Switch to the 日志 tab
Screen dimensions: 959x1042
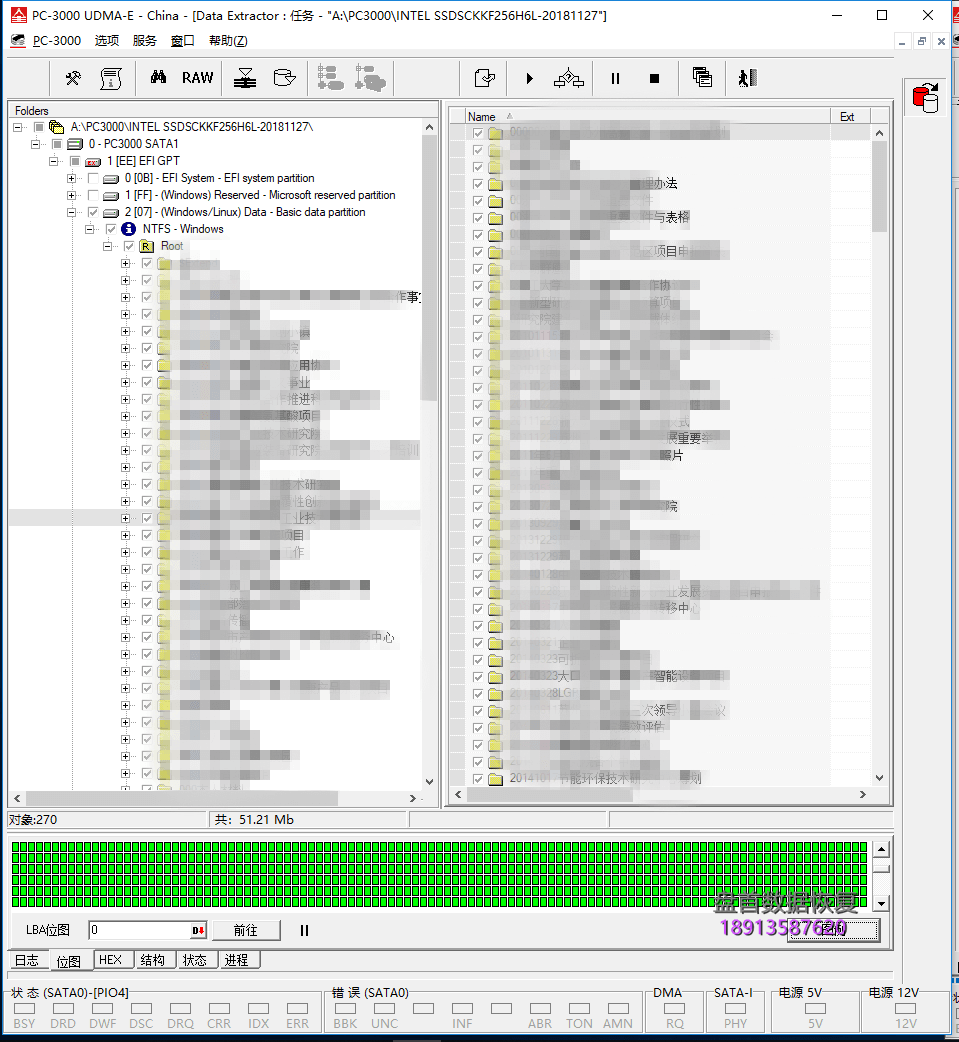[x=27, y=960]
